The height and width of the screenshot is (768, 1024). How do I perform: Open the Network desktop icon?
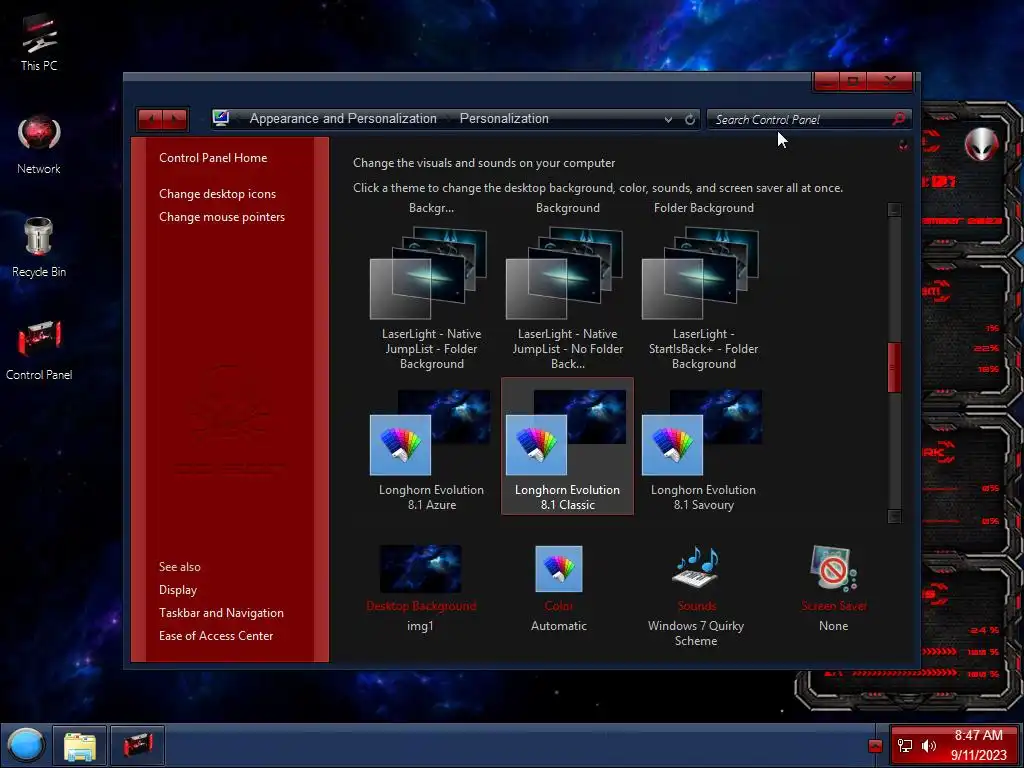(39, 145)
